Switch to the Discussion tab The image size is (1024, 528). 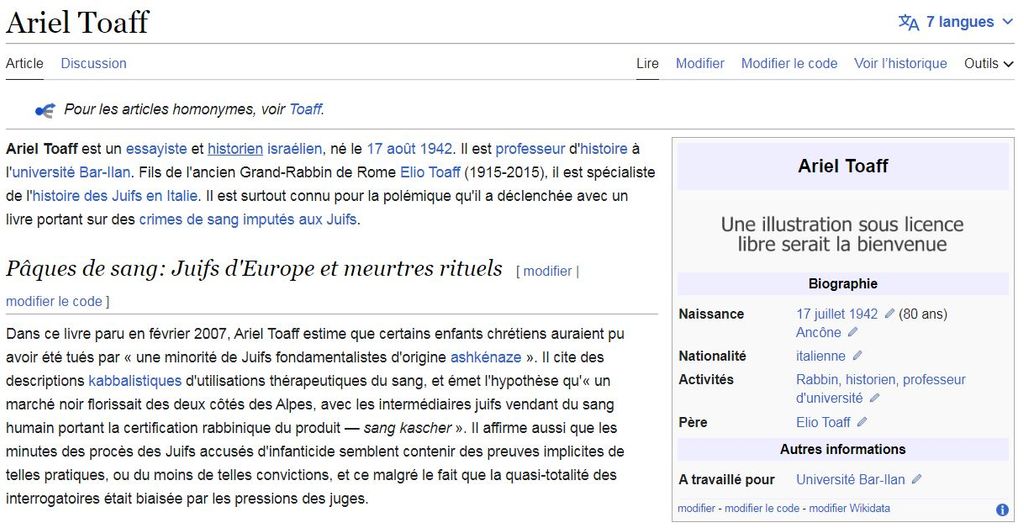pyautogui.click(x=93, y=63)
